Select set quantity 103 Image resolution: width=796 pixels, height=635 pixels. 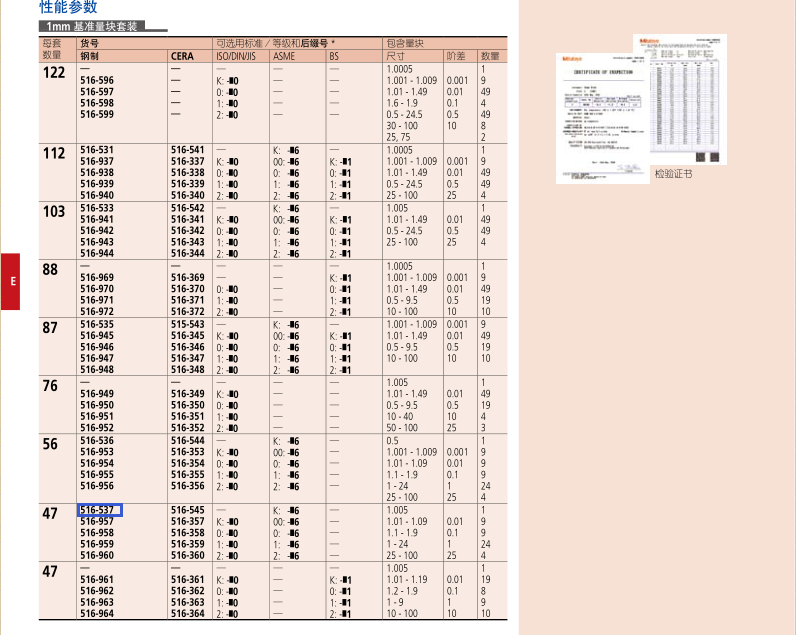point(54,211)
